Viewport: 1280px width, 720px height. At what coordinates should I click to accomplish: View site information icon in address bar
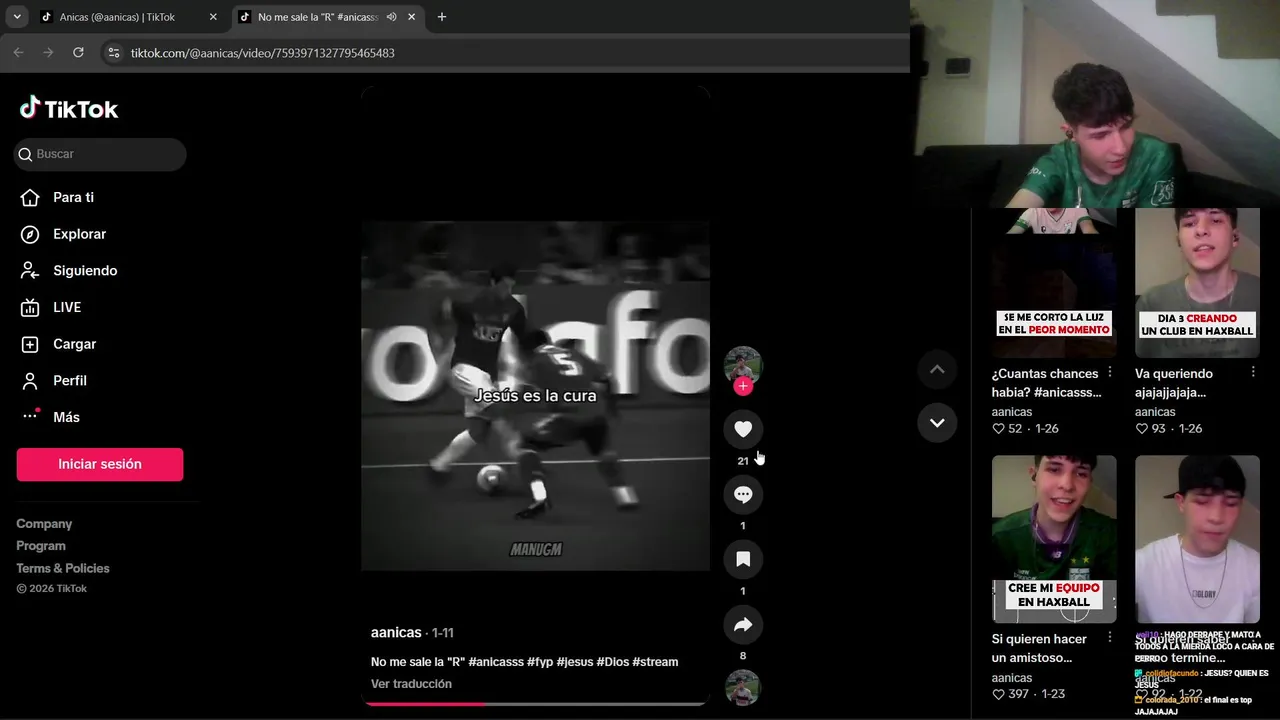pos(114,53)
